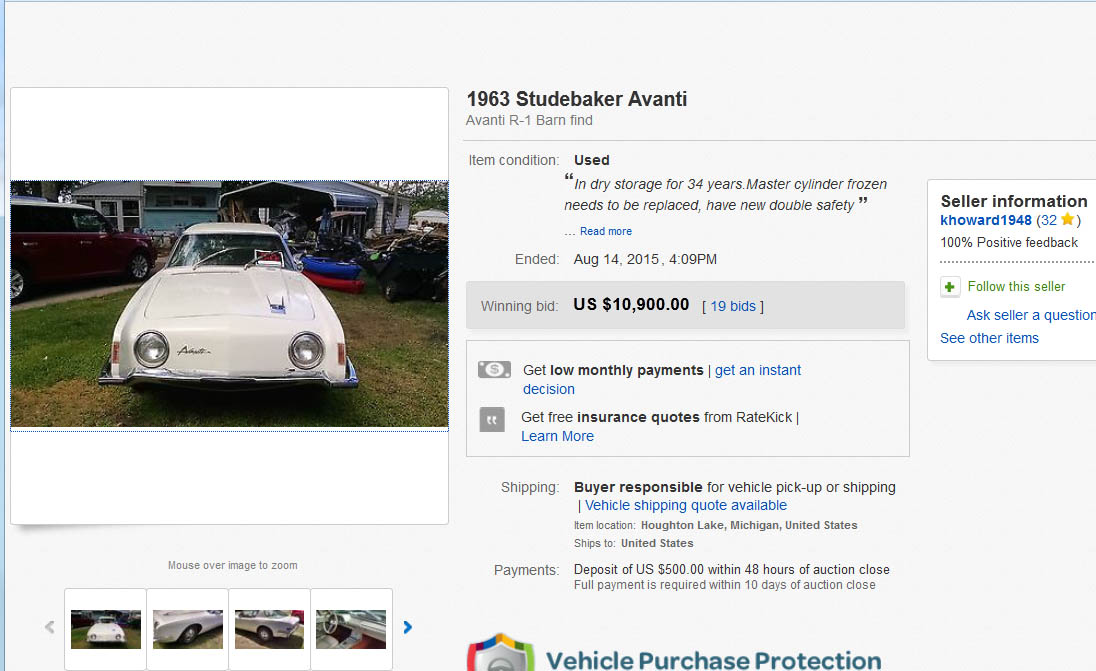Click the 1963 Studebaker Avanti title
The width and height of the screenshot is (1096, 671).
[x=577, y=99]
